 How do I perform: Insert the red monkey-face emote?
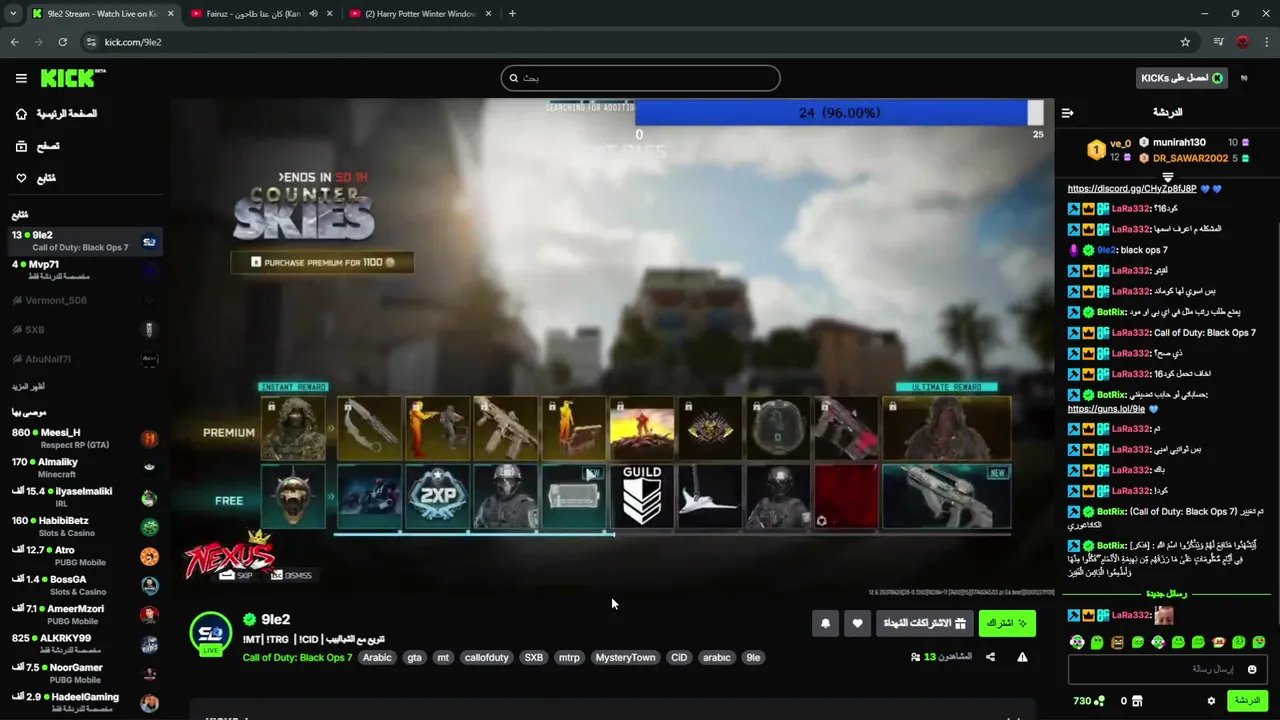click(x=1218, y=642)
